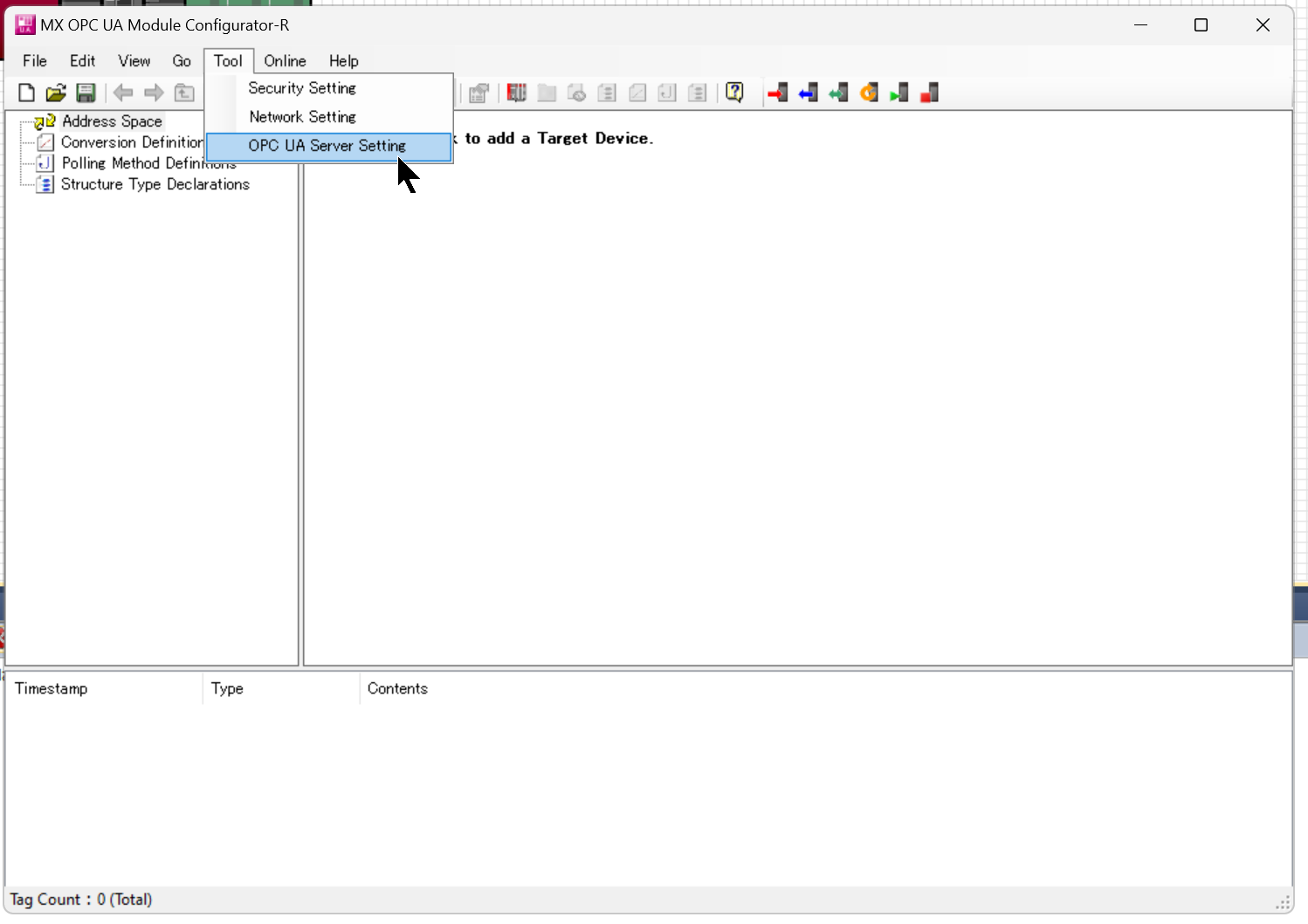Open the Edit menu
This screenshot has width=1308, height=924.
tap(83, 61)
